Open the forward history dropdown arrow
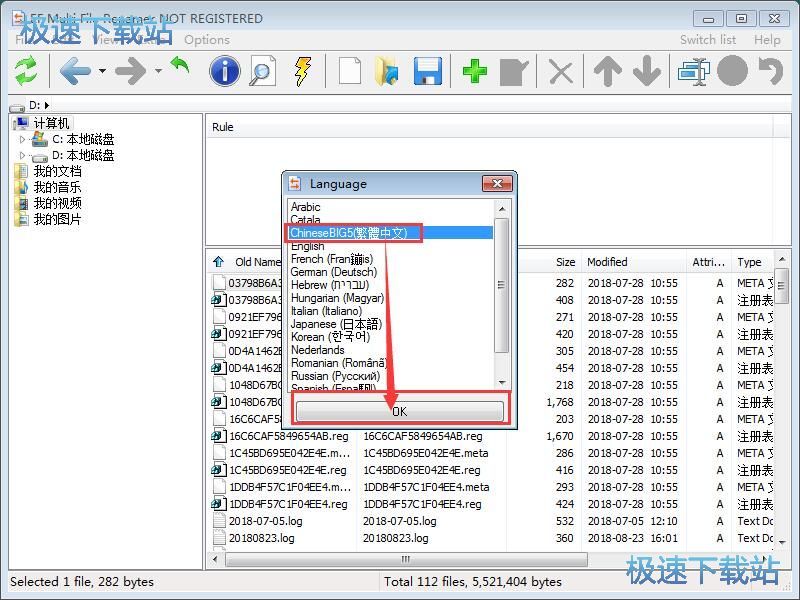The height and width of the screenshot is (600, 800). (x=159, y=71)
